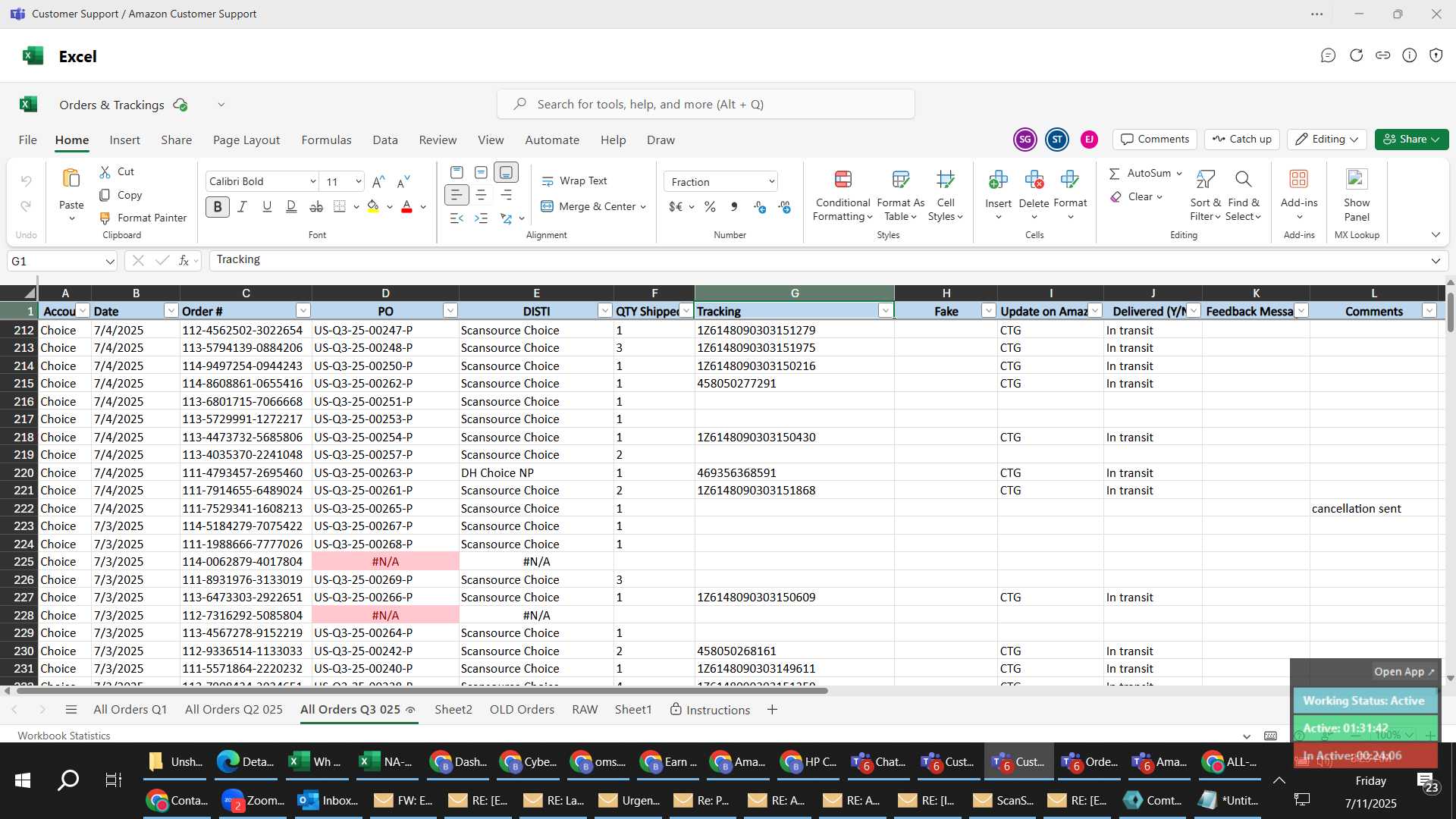Open Find & Select
1456x819 pixels.
(x=1244, y=196)
